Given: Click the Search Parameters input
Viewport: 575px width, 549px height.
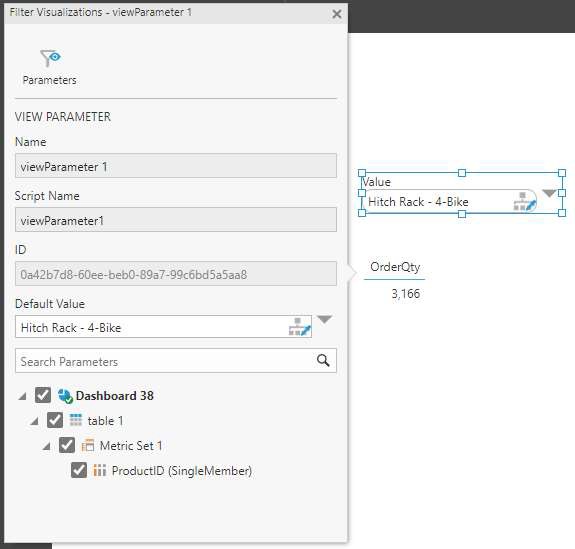Looking at the screenshot, I should 176,361.
